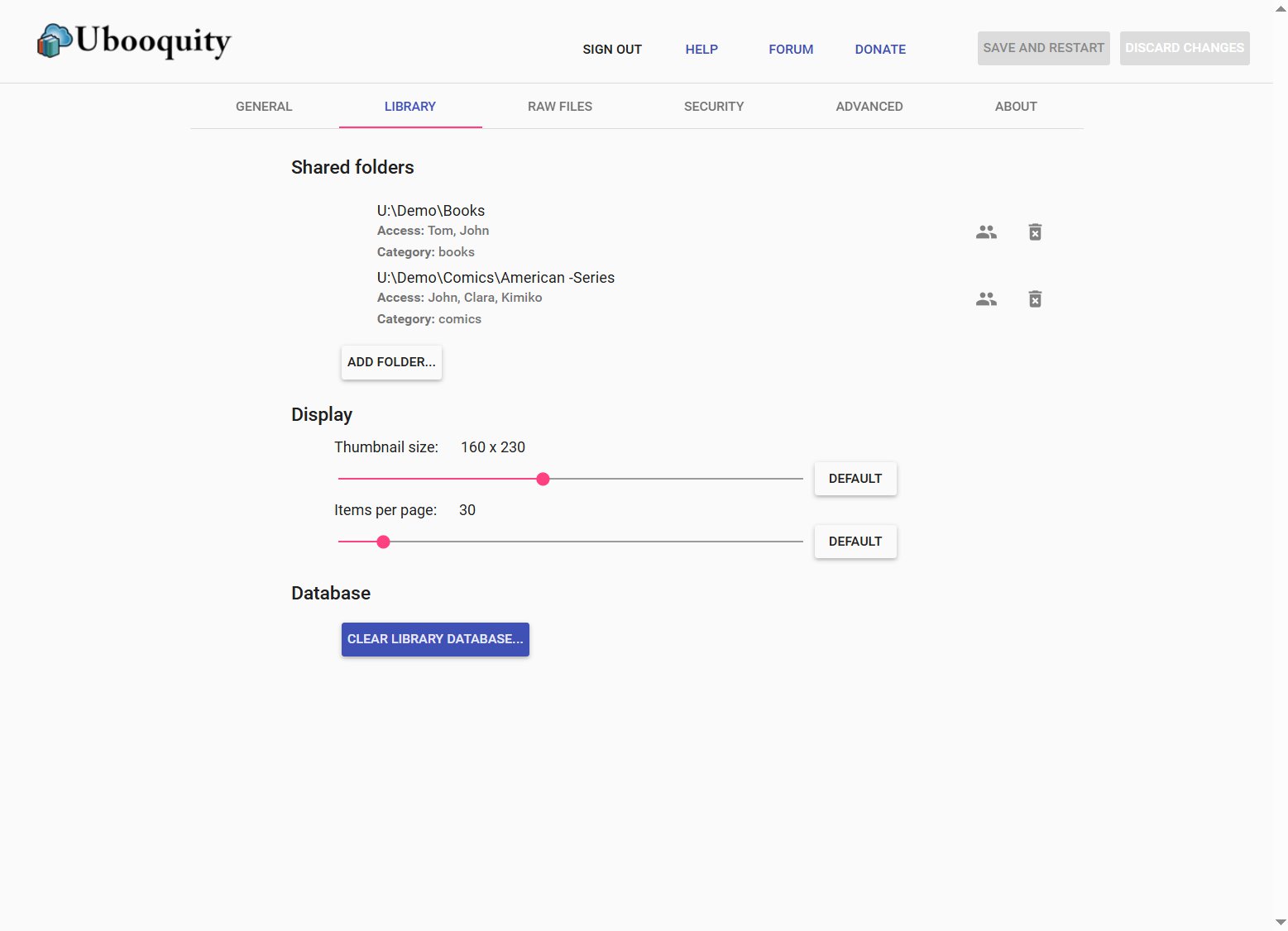Click Clear Library Database button
The image size is (1288, 931).
435,639
